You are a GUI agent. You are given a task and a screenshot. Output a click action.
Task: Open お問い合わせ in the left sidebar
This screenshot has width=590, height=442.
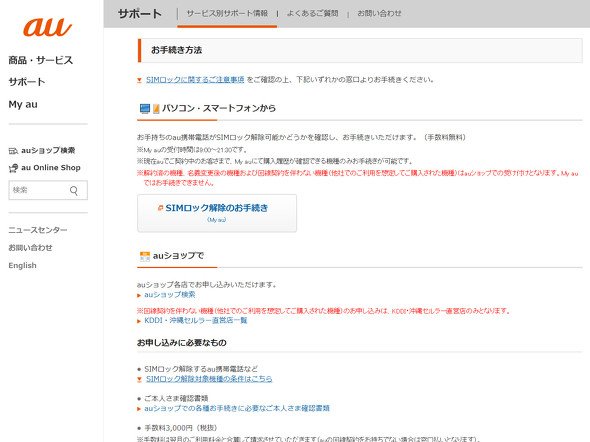click(x=30, y=248)
